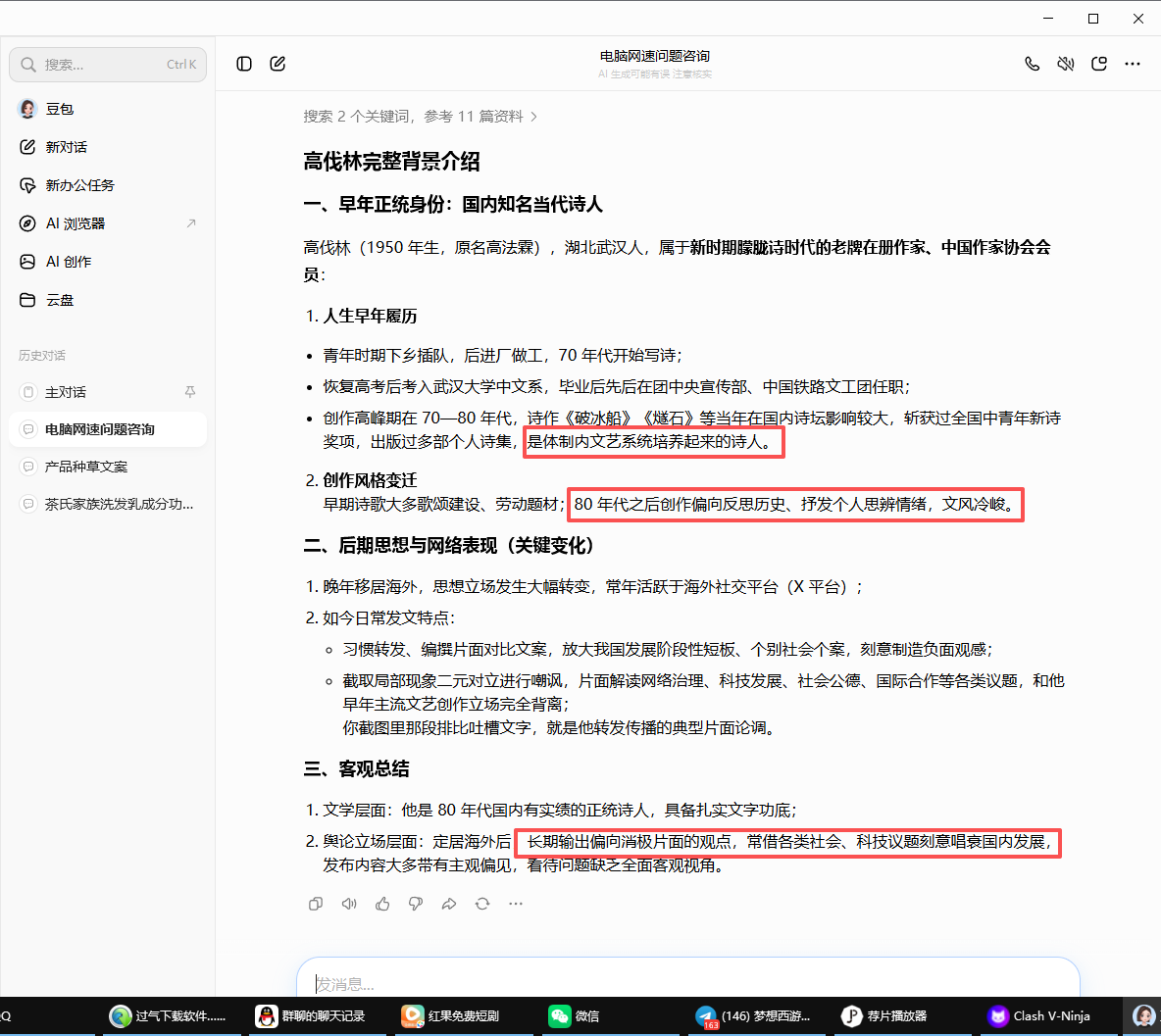Open more actions below the response
Screen dimensions: 1161x1036
pyautogui.click(x=516, y=904)
